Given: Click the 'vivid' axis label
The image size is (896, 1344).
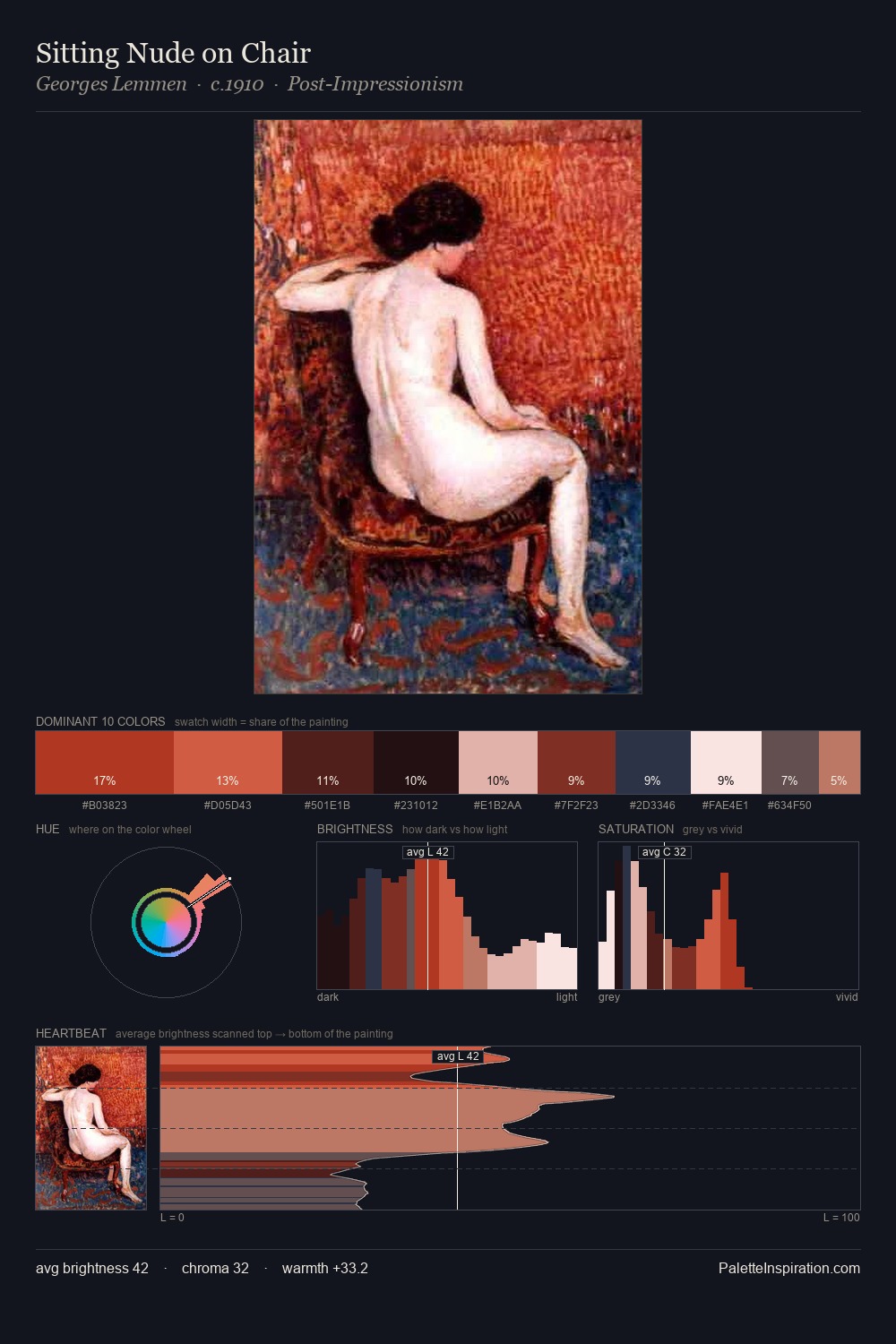Looking at the screenshot, I should pos(847,997).
